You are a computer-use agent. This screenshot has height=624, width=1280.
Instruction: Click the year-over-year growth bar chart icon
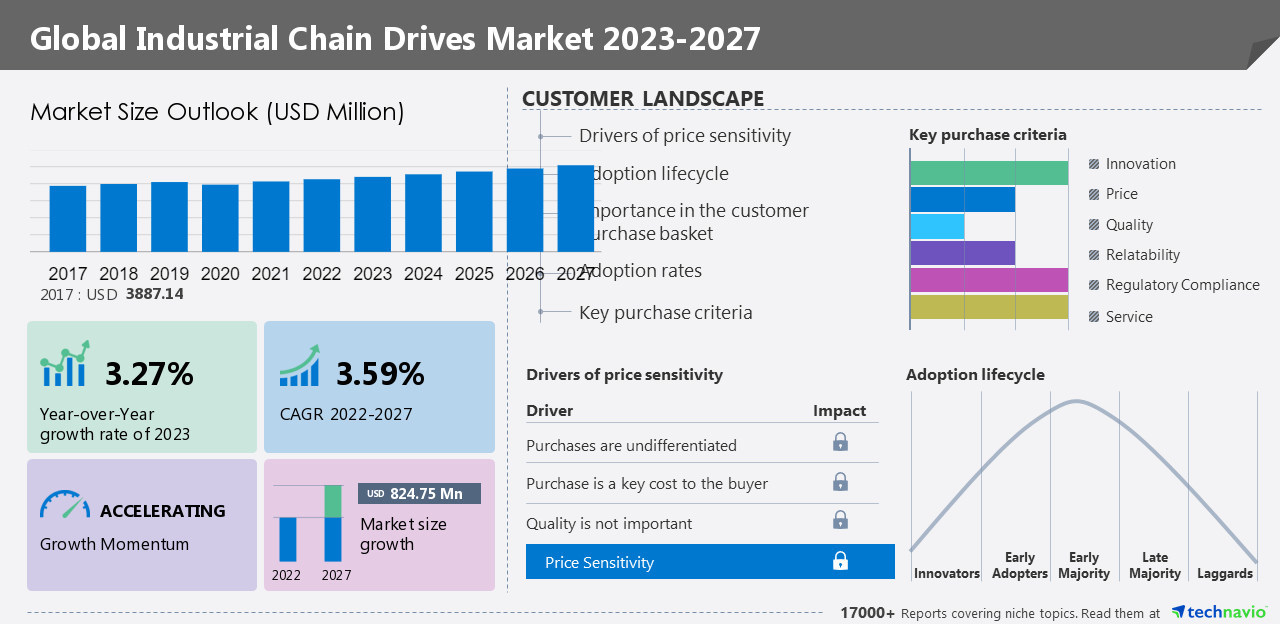pos(65,364)
